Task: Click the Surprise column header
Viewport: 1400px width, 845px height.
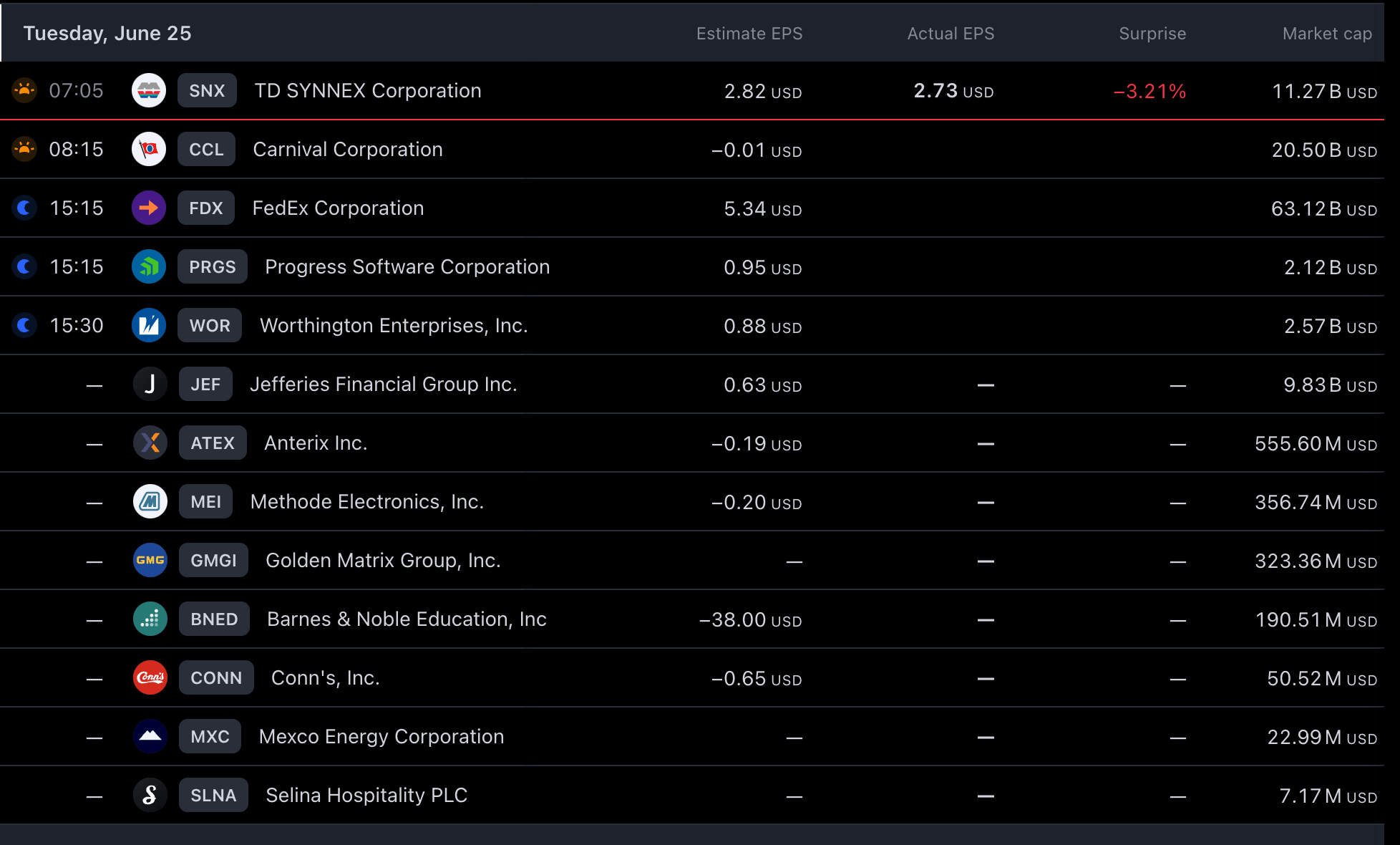Action: [x=1152, y=34]
